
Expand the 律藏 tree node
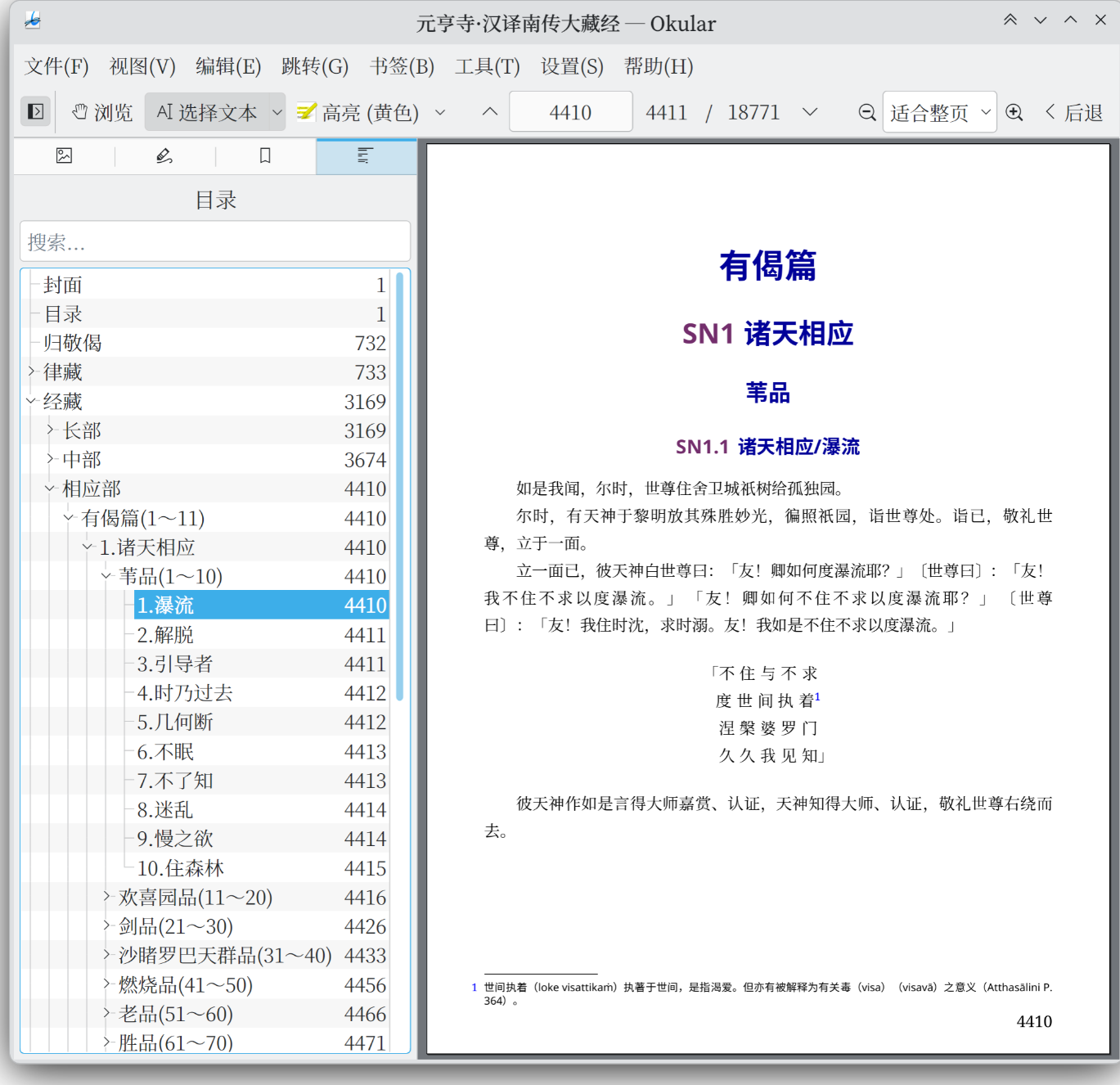tap(31, 371)
